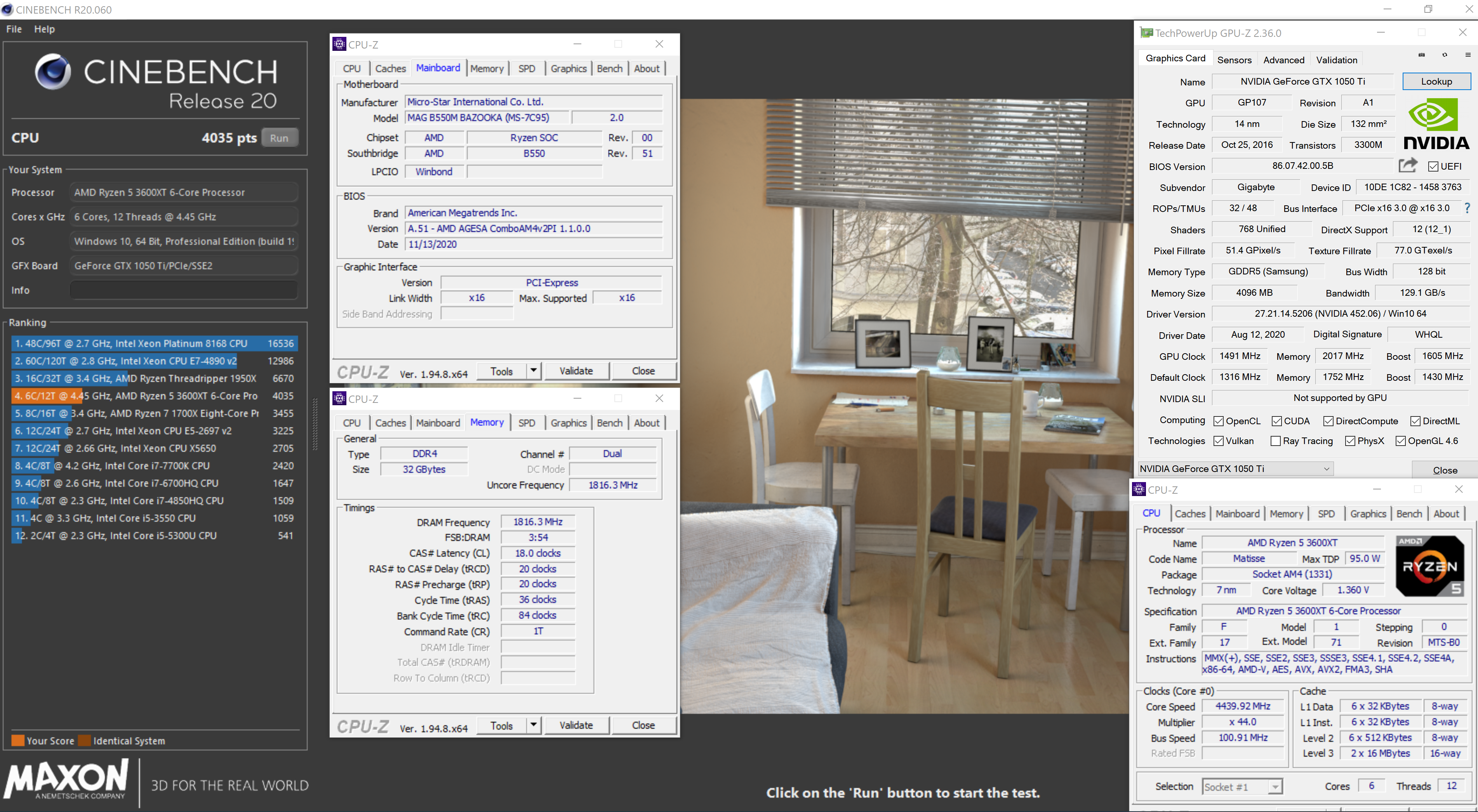Click the Driver Version value in GPU-Z
Viewport: 1478px width, 812px height.
click(x=1340, y=314)
